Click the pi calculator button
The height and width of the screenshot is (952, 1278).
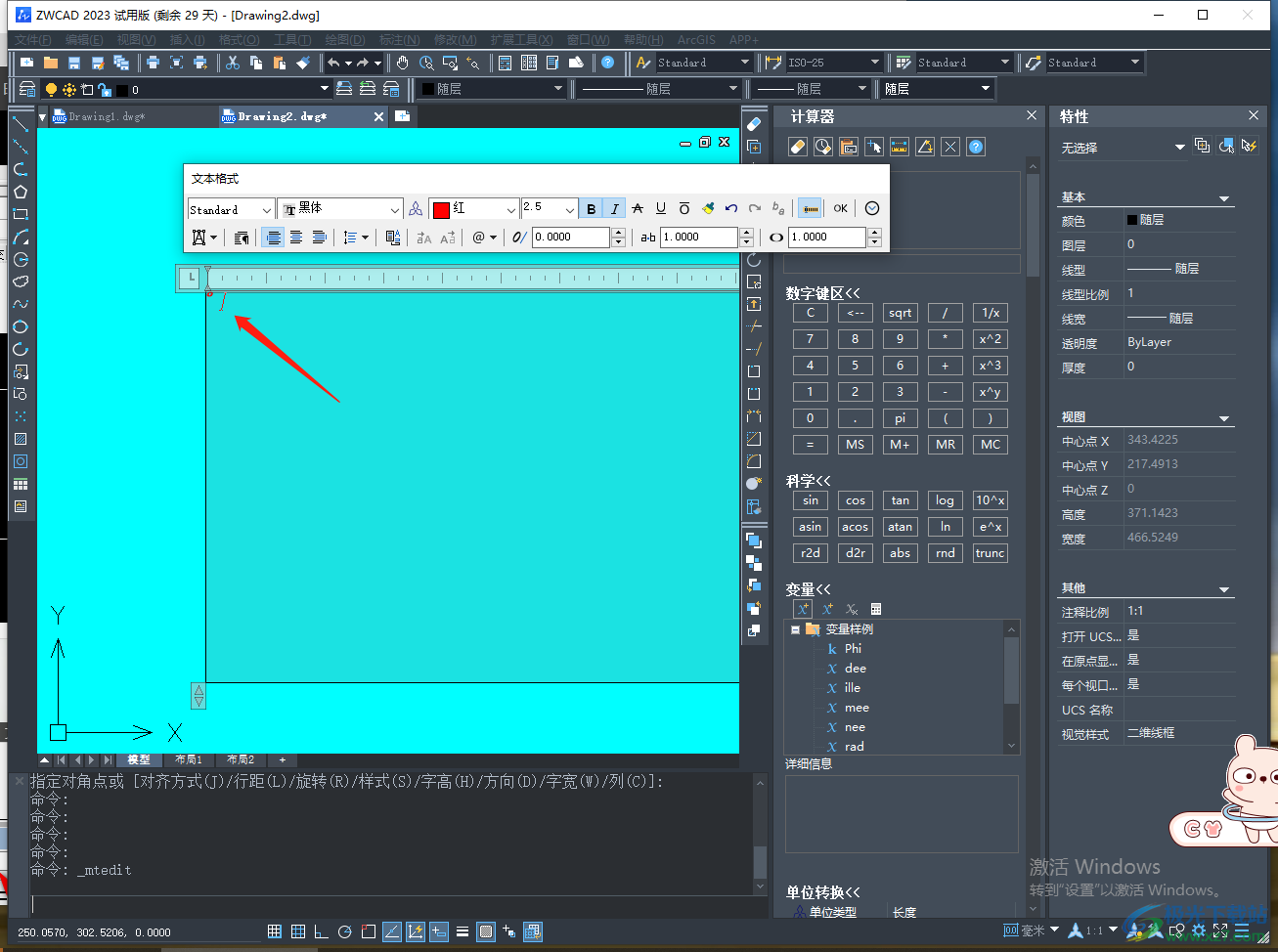[x=900, y=418]
